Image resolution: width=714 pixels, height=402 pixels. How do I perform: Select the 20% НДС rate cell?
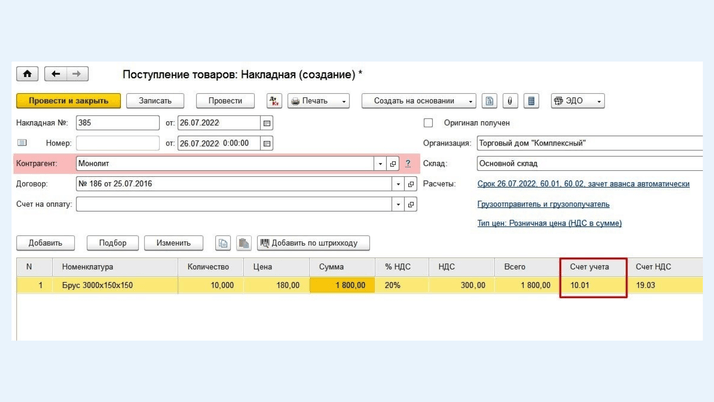point(402,285)
